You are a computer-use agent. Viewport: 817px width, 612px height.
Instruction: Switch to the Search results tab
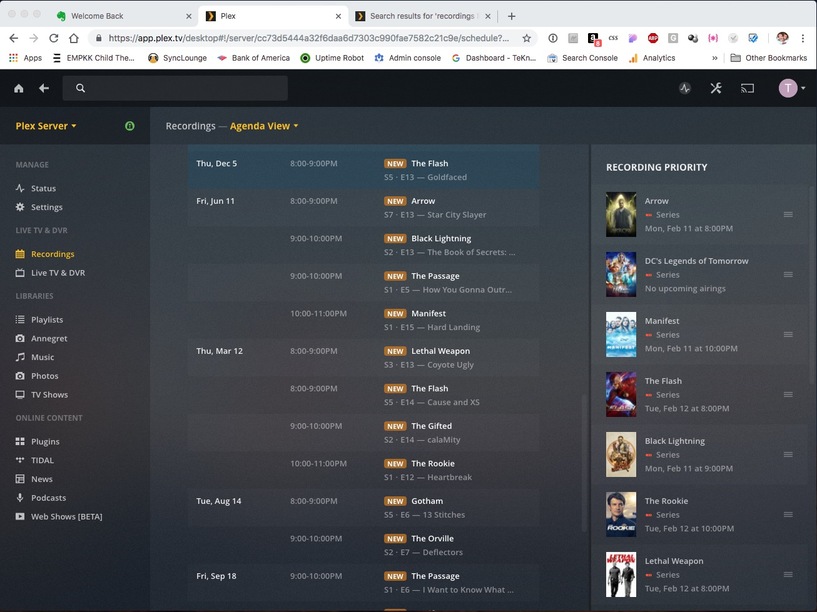click(423, 16)
